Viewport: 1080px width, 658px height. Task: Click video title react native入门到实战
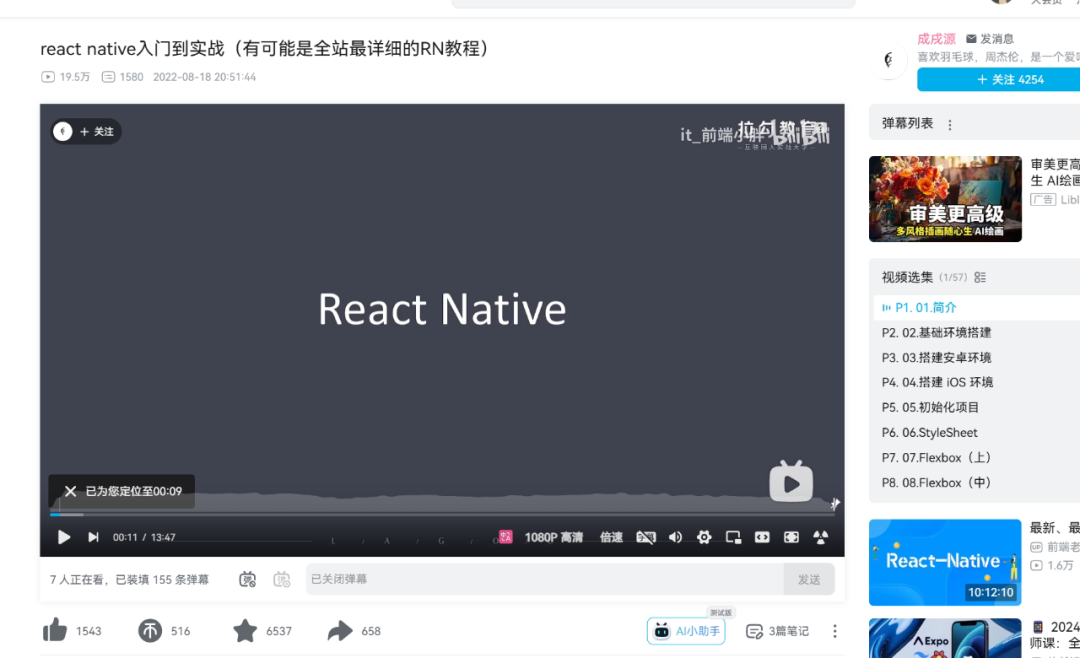(x=264, y=49)
